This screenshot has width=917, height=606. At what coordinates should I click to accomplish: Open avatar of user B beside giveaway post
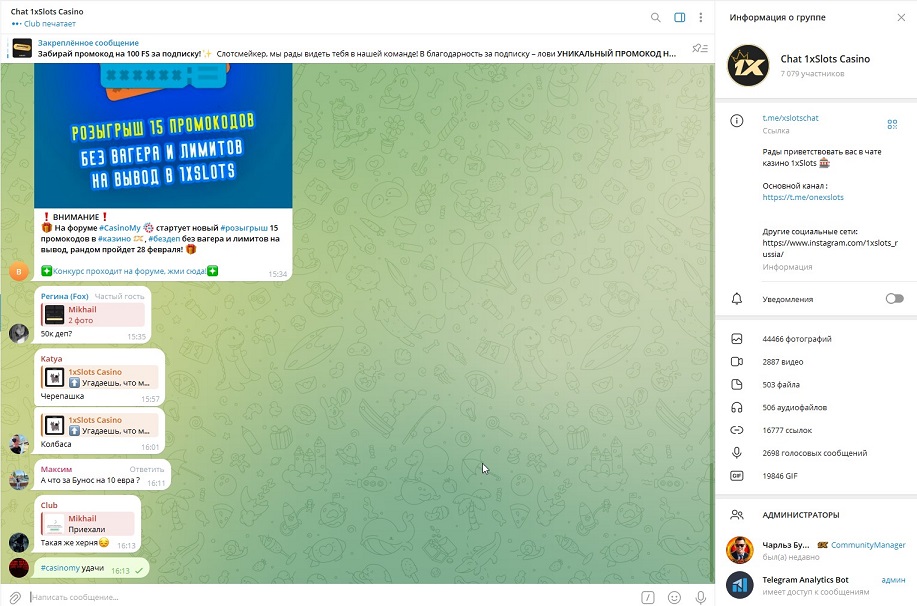click(19, 271)
